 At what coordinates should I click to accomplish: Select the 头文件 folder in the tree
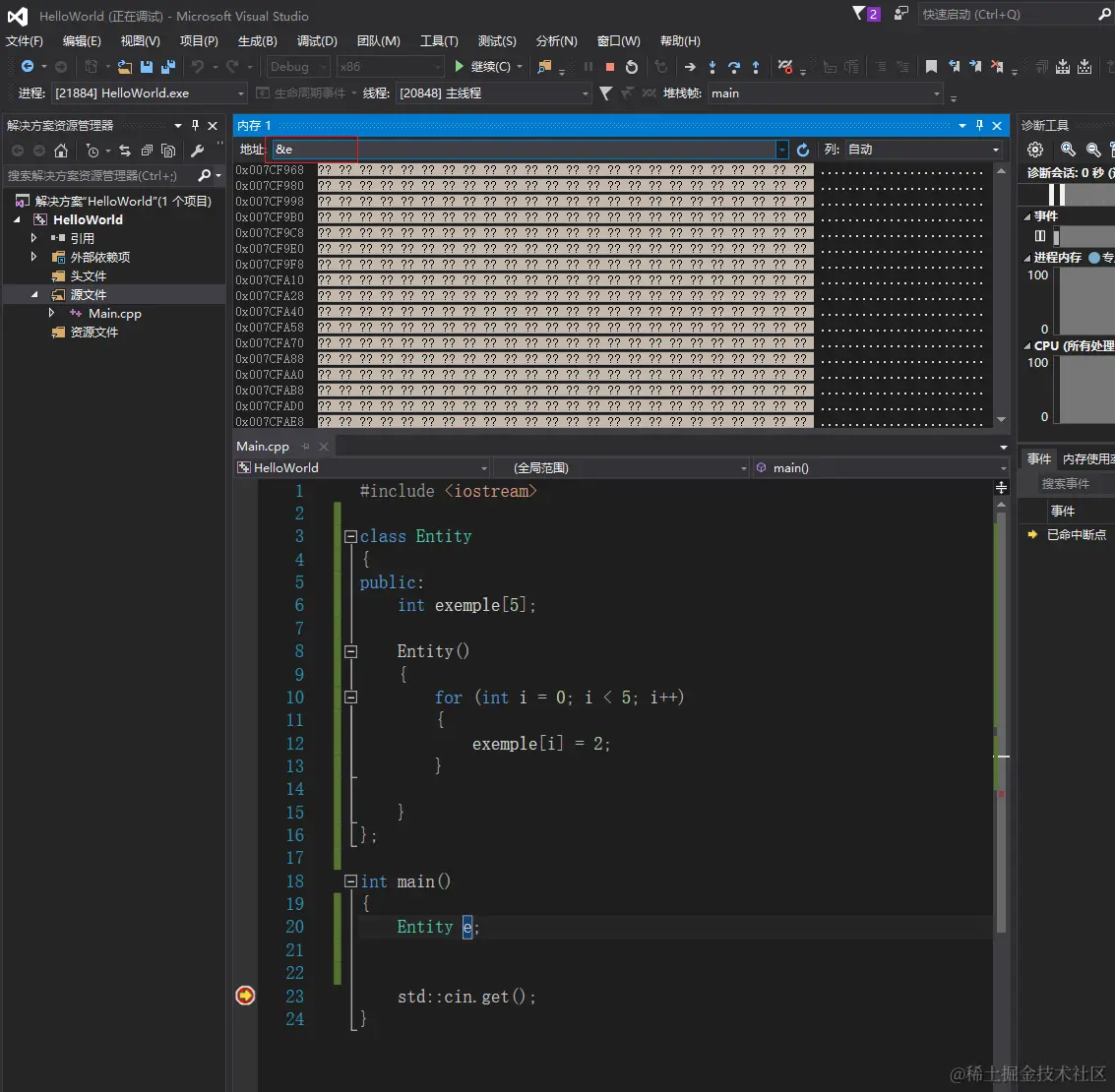pos(88,276)
